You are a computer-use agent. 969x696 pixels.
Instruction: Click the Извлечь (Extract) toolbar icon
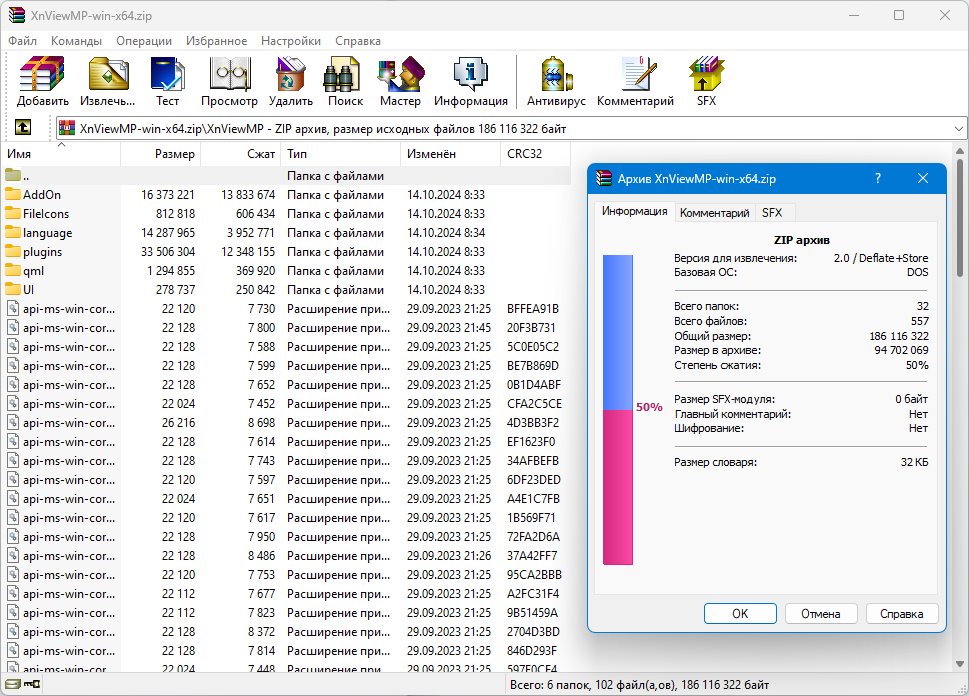(x=108, y=82)
